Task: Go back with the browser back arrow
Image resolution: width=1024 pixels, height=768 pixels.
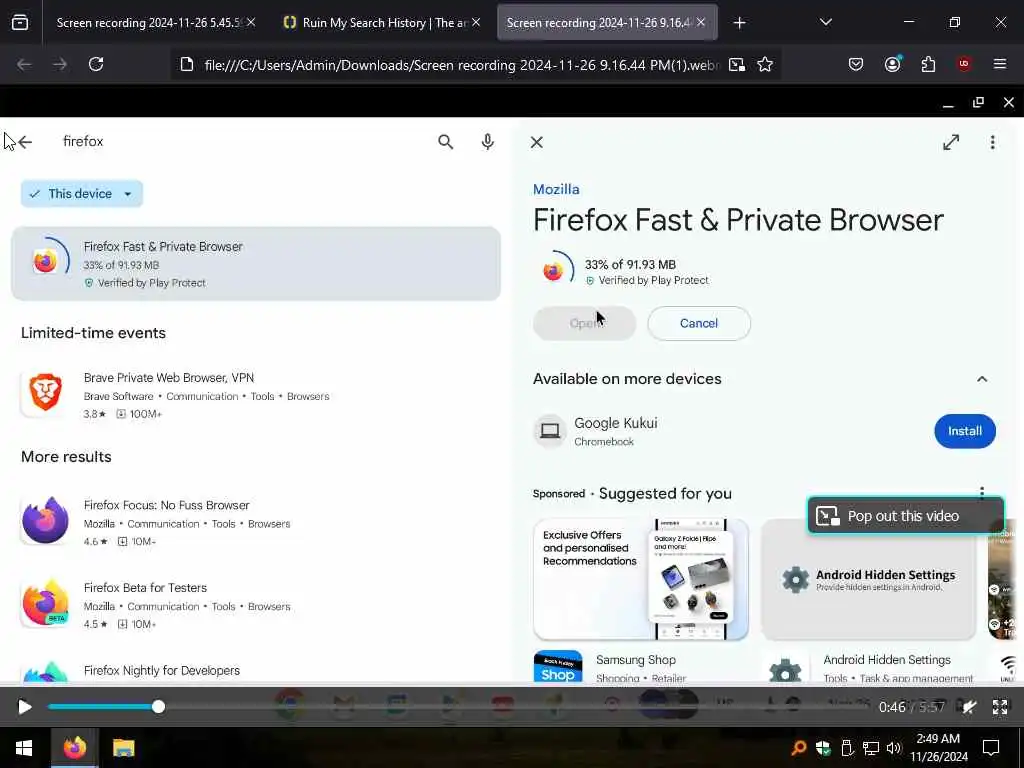Action: coord(24,64)
